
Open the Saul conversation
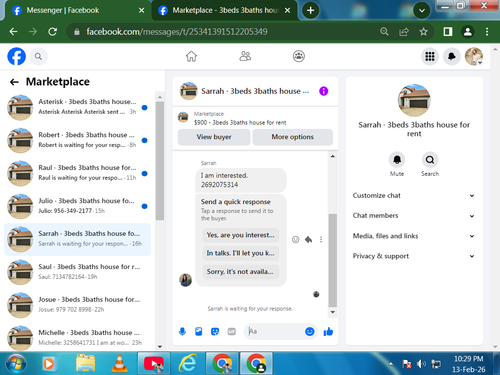(77, 272)
